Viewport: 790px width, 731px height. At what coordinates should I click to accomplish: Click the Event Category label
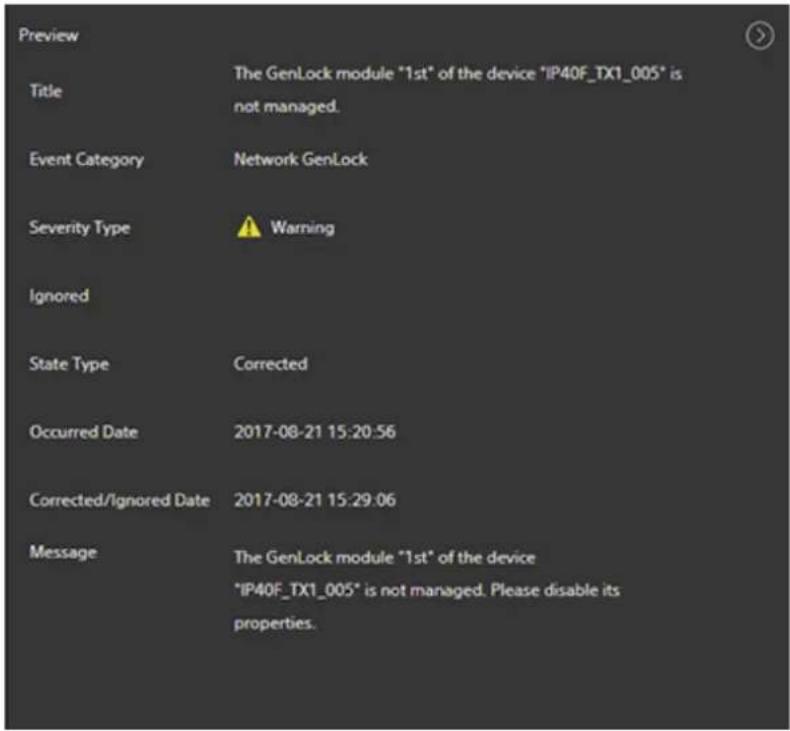[87, 160]
